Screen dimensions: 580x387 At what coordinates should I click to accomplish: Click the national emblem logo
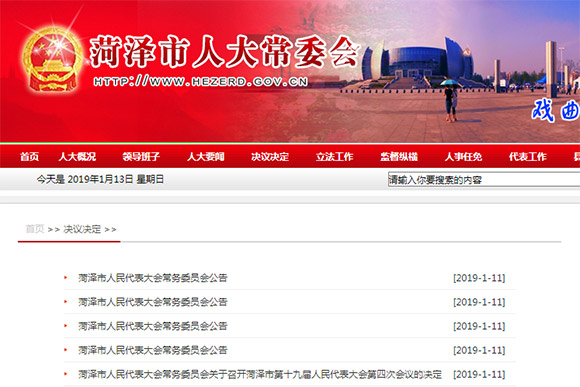(x=53, y=59)
